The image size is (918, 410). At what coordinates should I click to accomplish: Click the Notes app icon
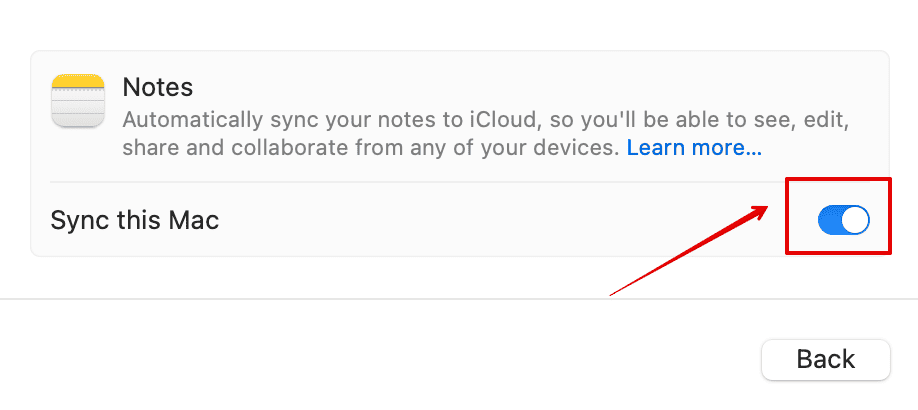click(x=77, y=100)
